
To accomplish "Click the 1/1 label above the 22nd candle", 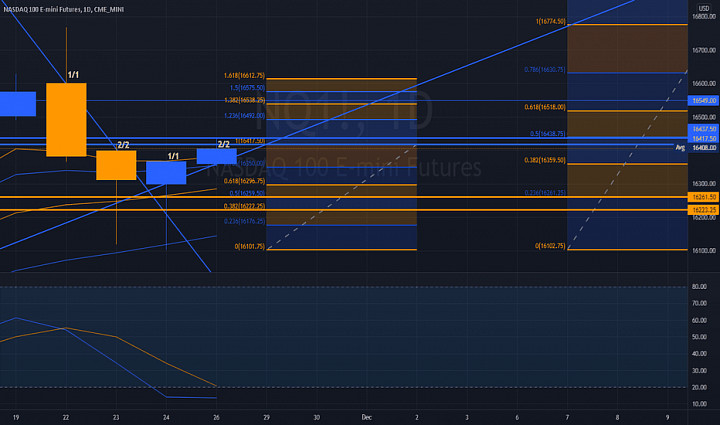I will click(73, 75).
